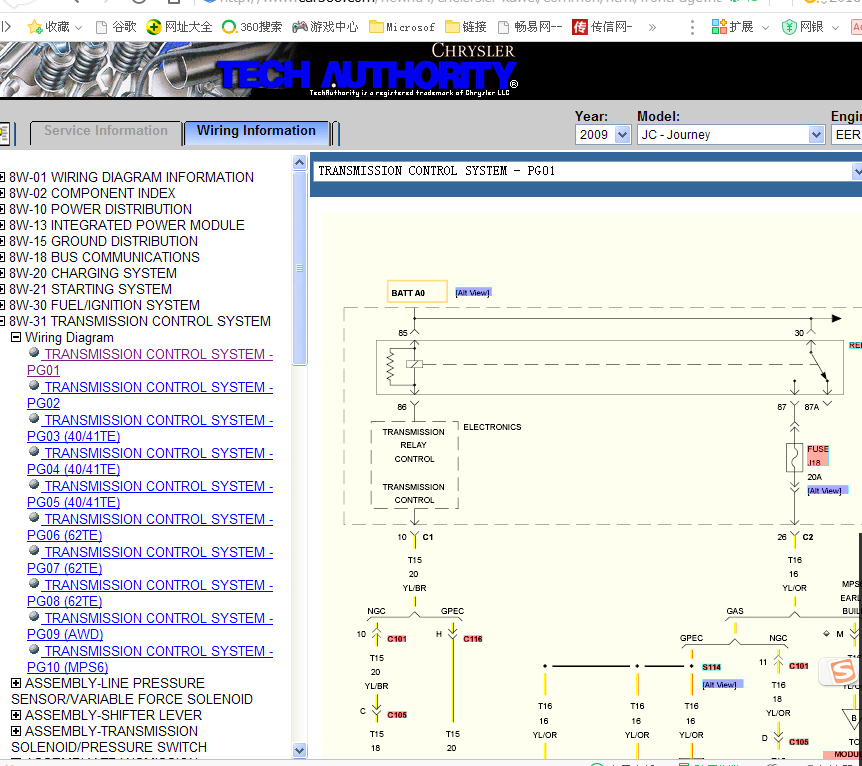Click the Sogou input floating icon

[840, 671]
